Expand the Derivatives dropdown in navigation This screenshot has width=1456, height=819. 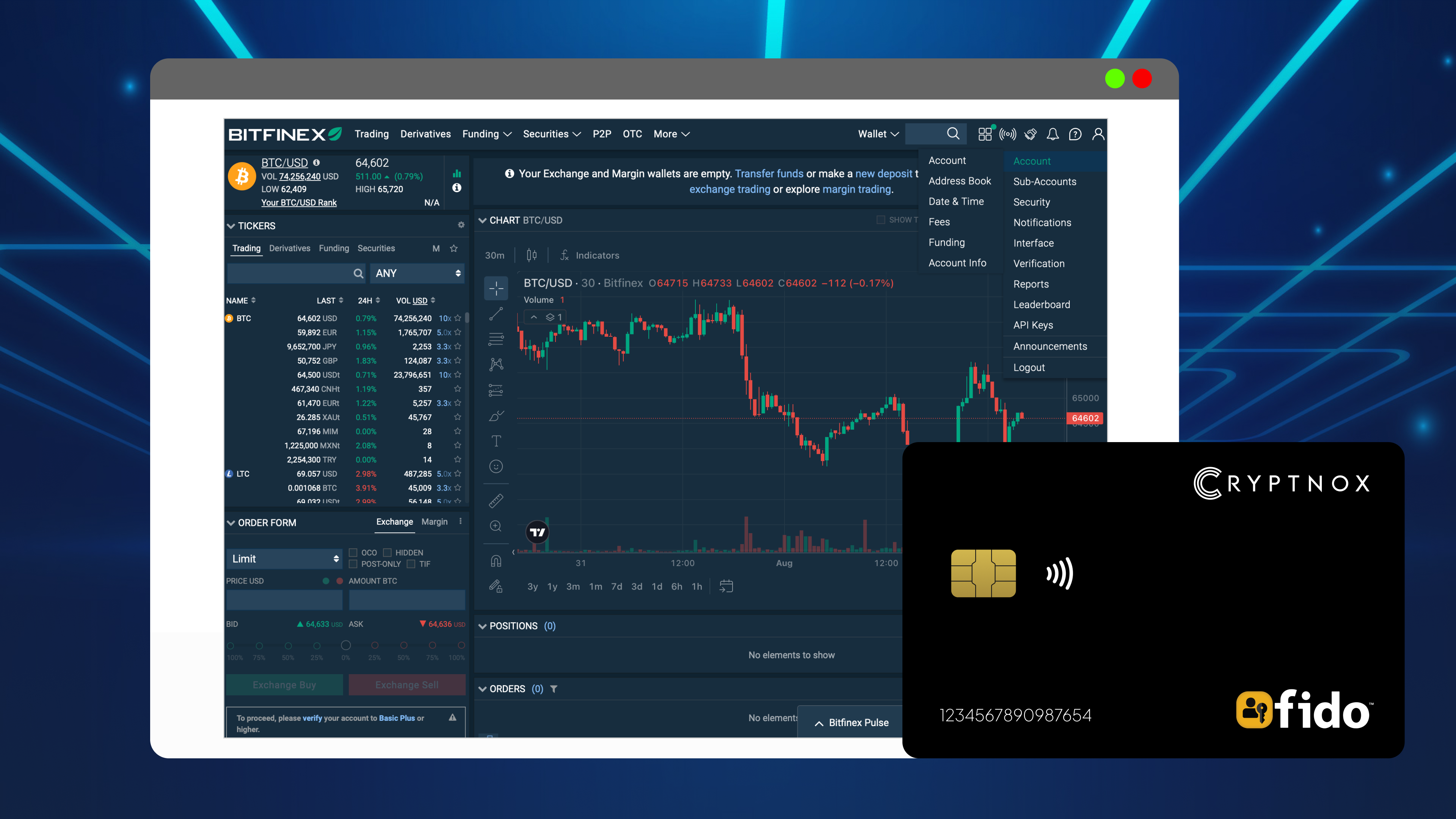click(x=425, y=133)
